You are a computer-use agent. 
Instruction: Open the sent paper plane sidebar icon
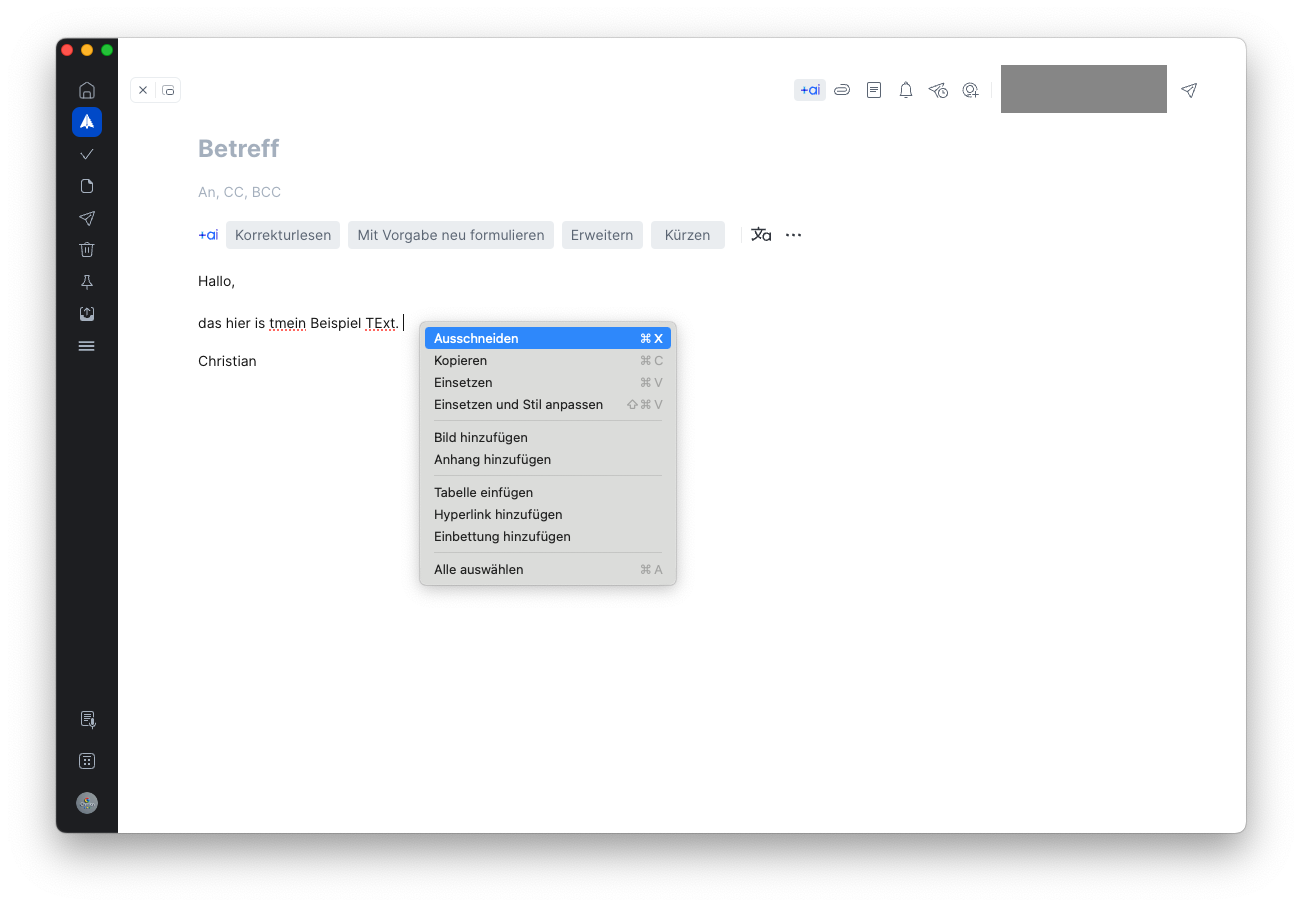pyautogui.click(x=87, y=218)
